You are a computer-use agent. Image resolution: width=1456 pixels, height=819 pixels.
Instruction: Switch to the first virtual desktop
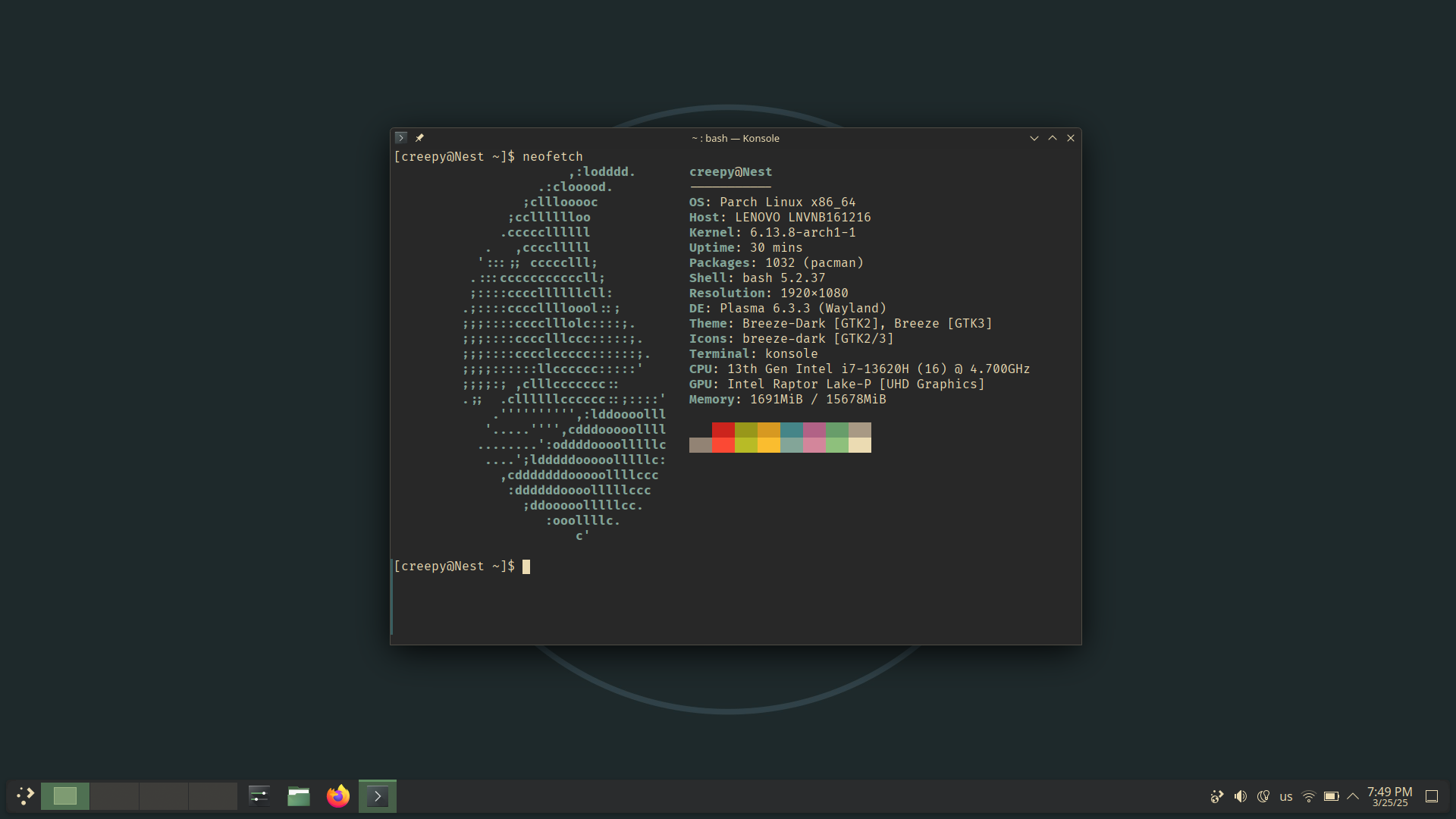point(65,796)
